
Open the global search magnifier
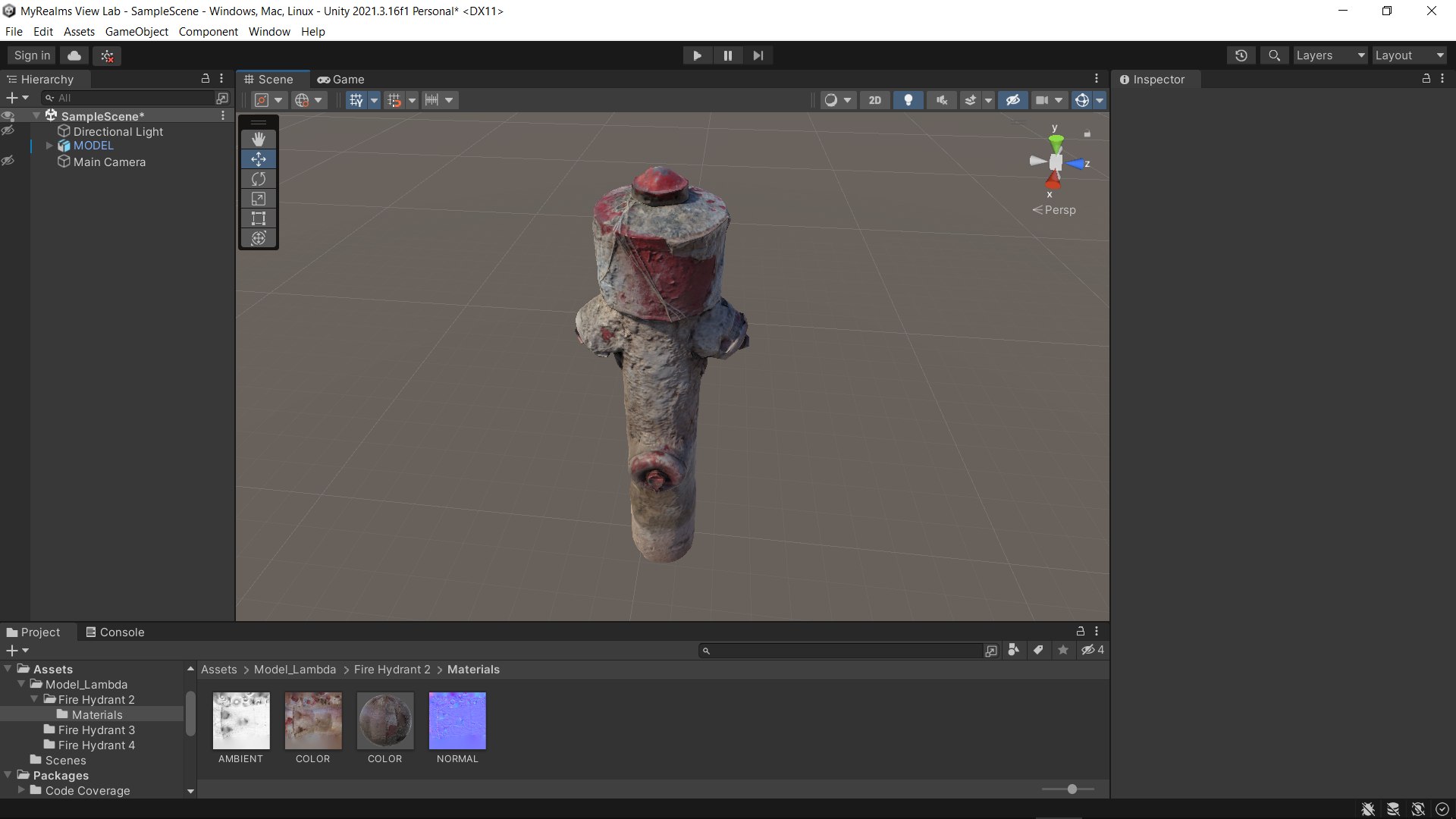pos(1275,55)
